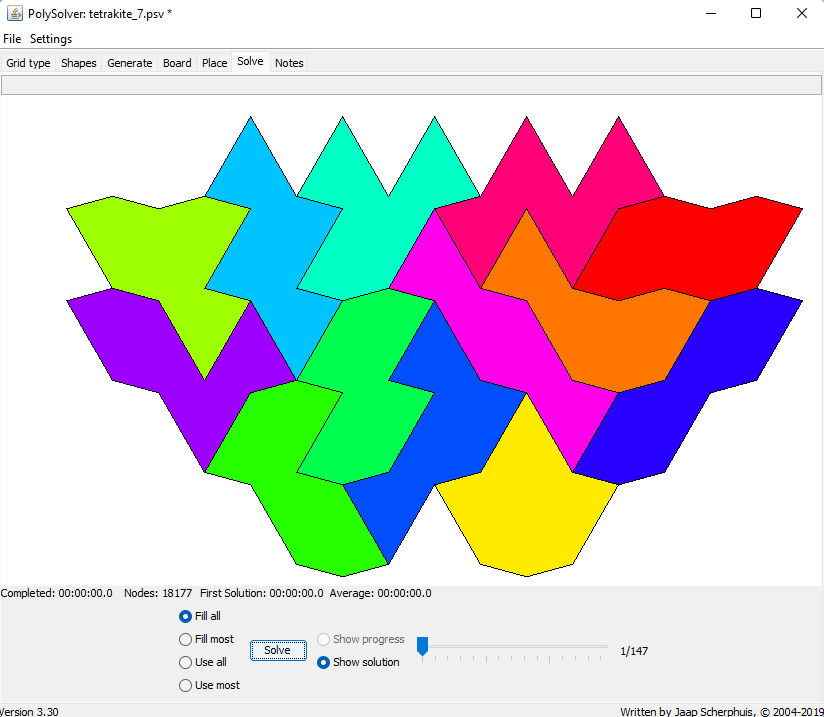The image size is (824, 717).
Task: Open the Notes tab
Action: 289,63
